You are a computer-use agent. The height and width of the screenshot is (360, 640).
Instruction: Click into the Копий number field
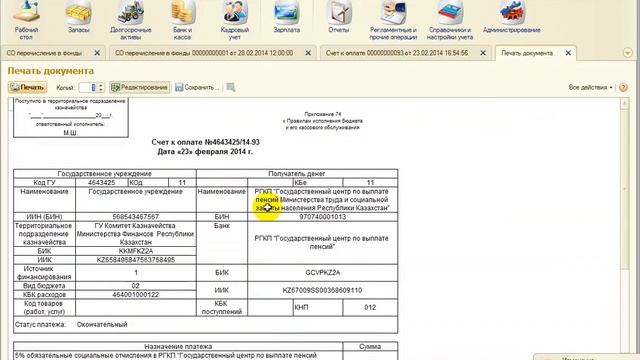click(x=88, y=87)
